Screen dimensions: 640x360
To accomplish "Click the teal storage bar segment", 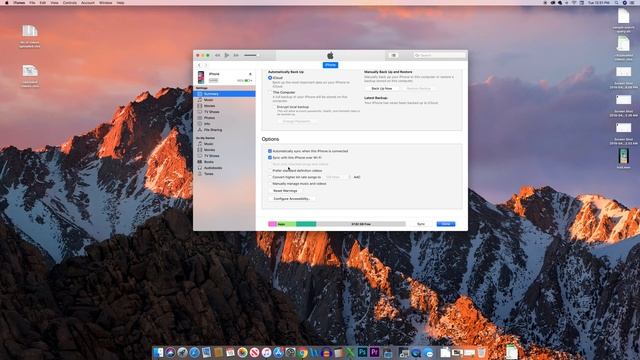I will [306, 224].
